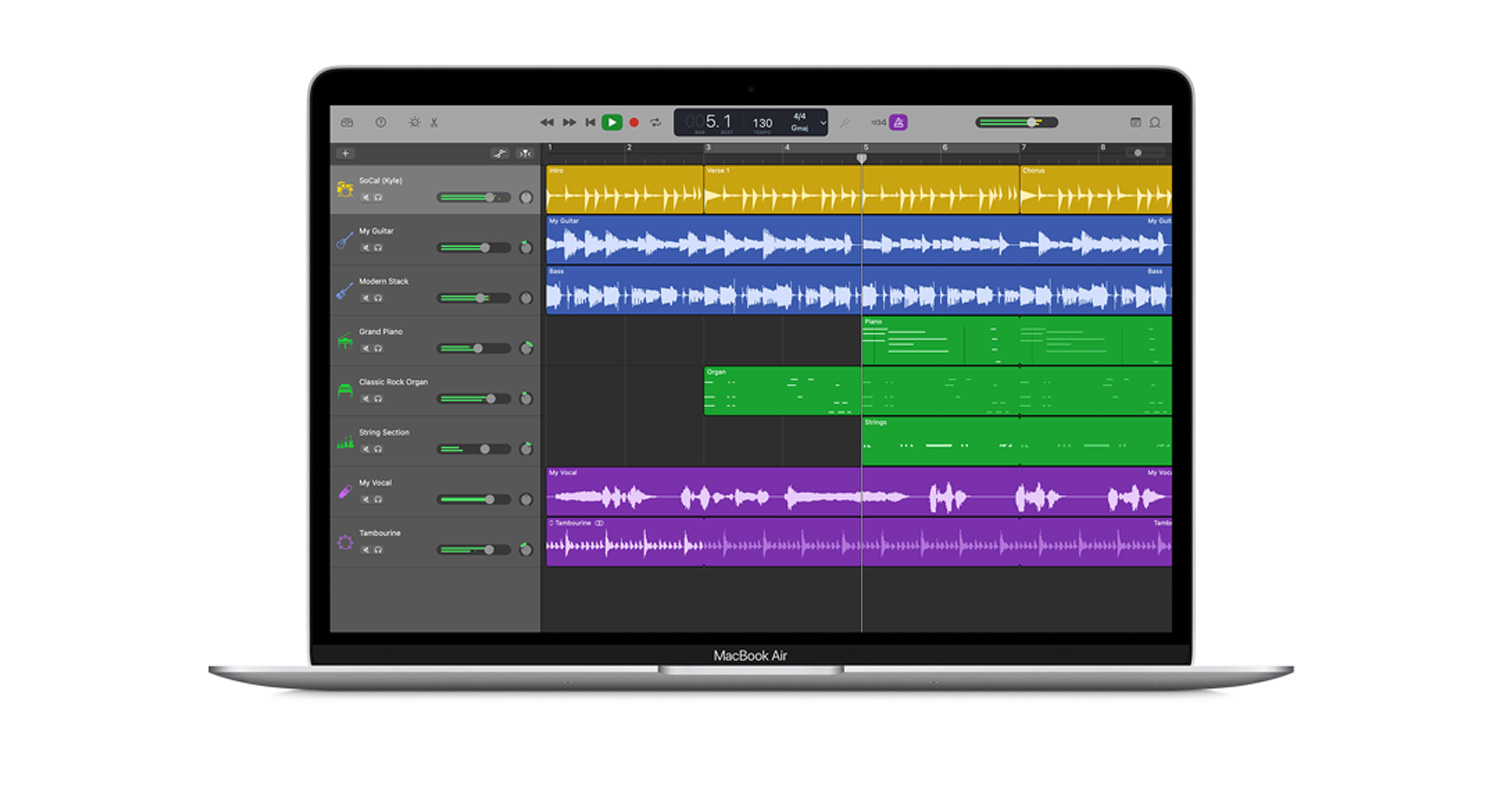The width and height of the screenshot is (1500, 790).
Task: Select the Bass audio region
Action: [858, 290]
